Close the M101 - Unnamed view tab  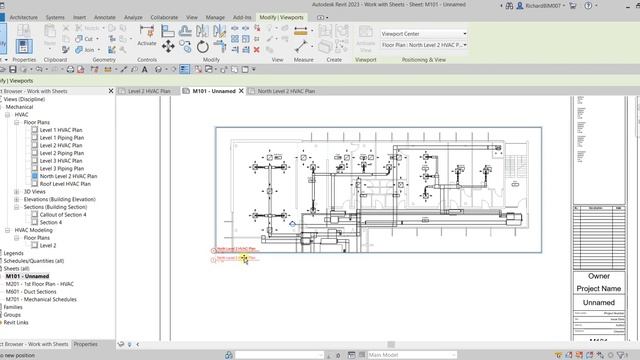pyautogui.click(x=241, y=91)
